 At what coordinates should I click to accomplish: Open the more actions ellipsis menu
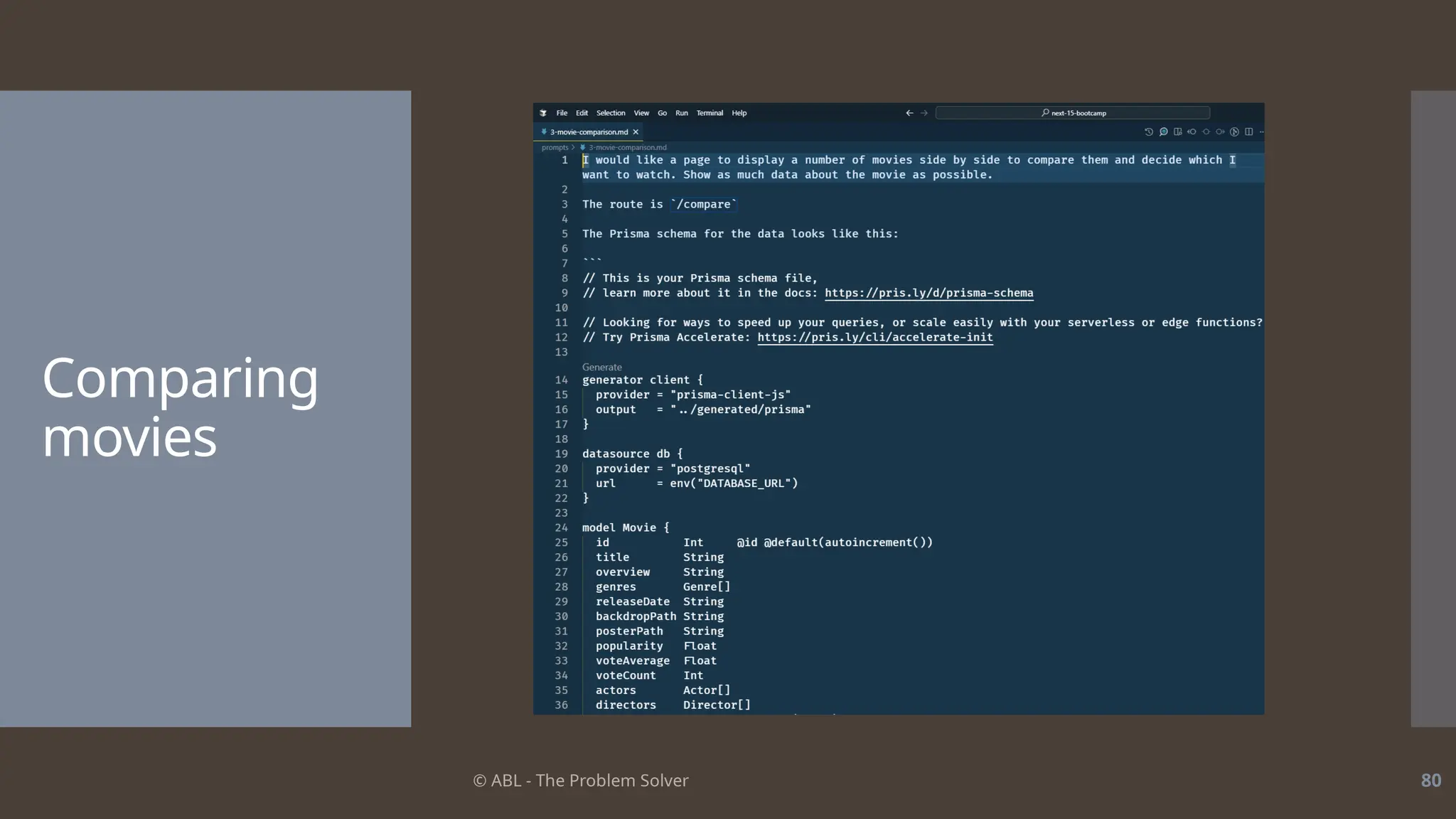(x=1261, y=132)
